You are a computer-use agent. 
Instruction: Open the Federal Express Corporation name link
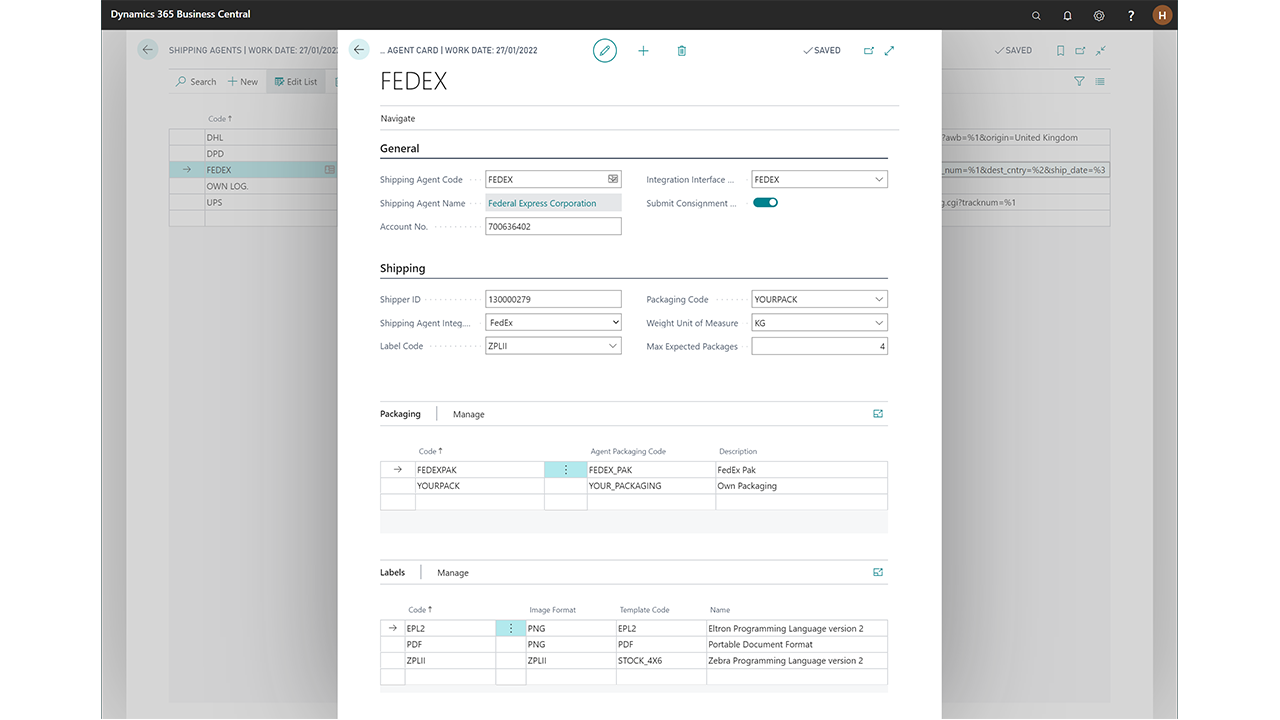542,203
